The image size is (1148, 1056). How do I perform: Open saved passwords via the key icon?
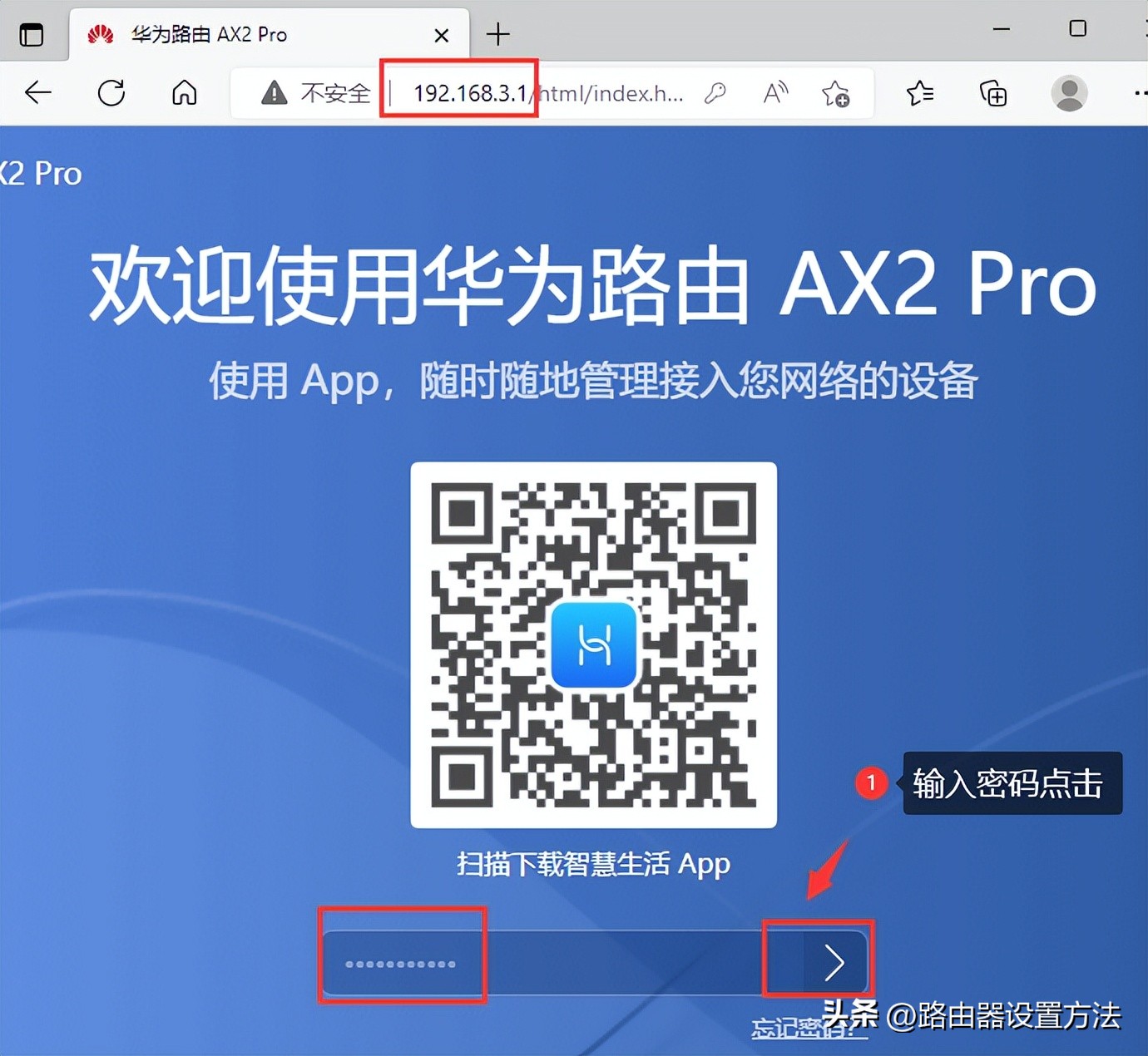coord(716,93)
